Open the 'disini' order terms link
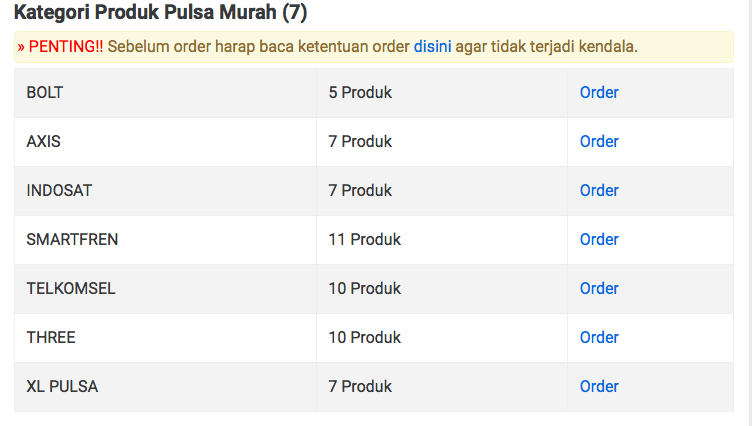 [x=432, y=47]
